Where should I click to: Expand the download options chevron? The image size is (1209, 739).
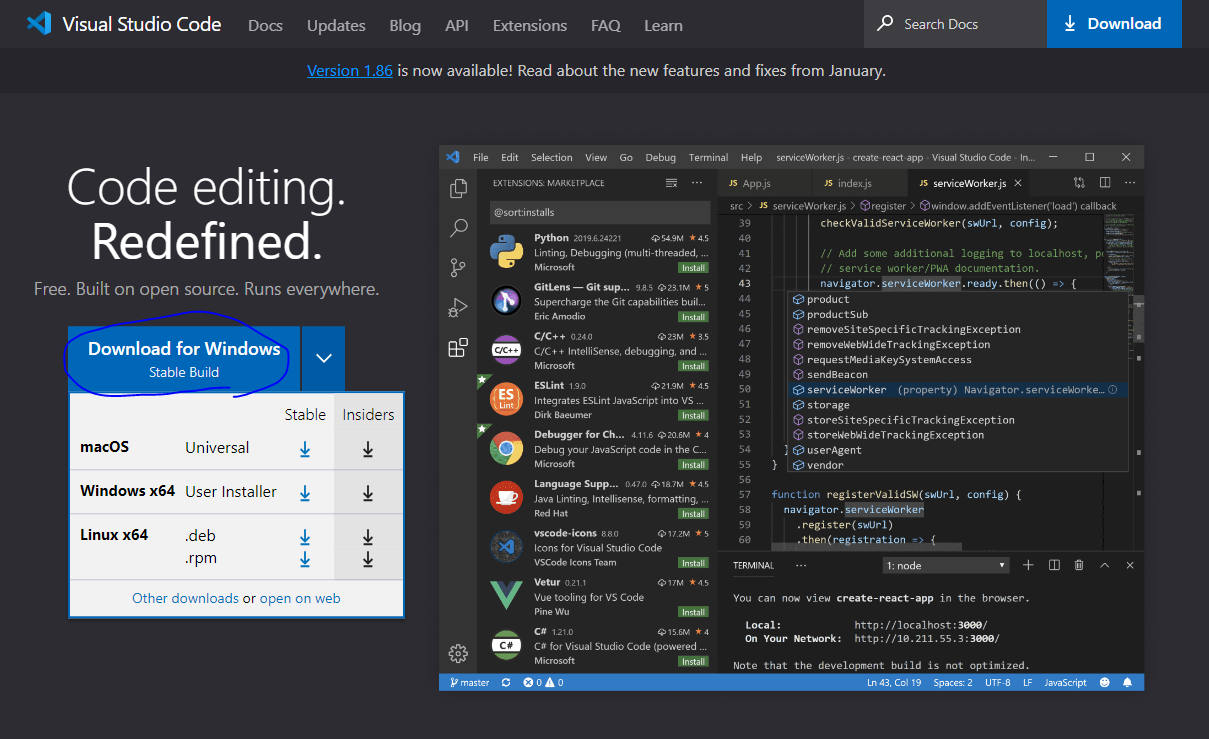(x=323, y=358)
